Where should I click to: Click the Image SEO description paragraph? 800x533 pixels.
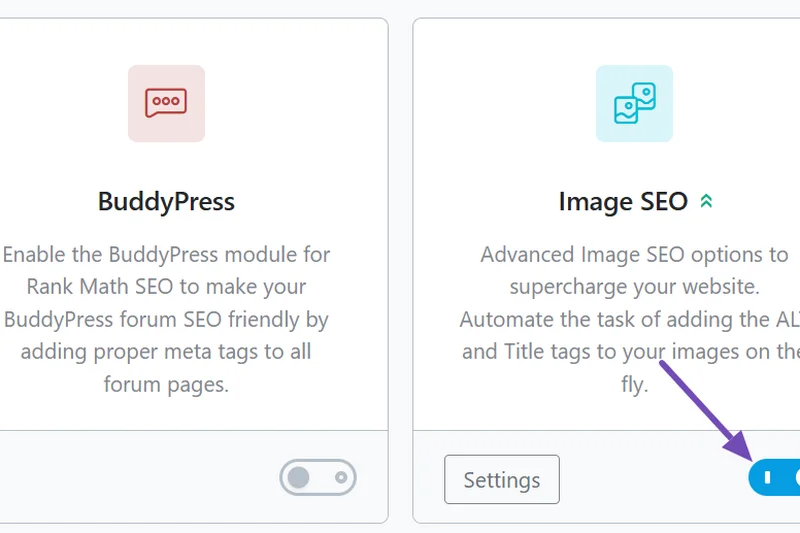point(634,319)
